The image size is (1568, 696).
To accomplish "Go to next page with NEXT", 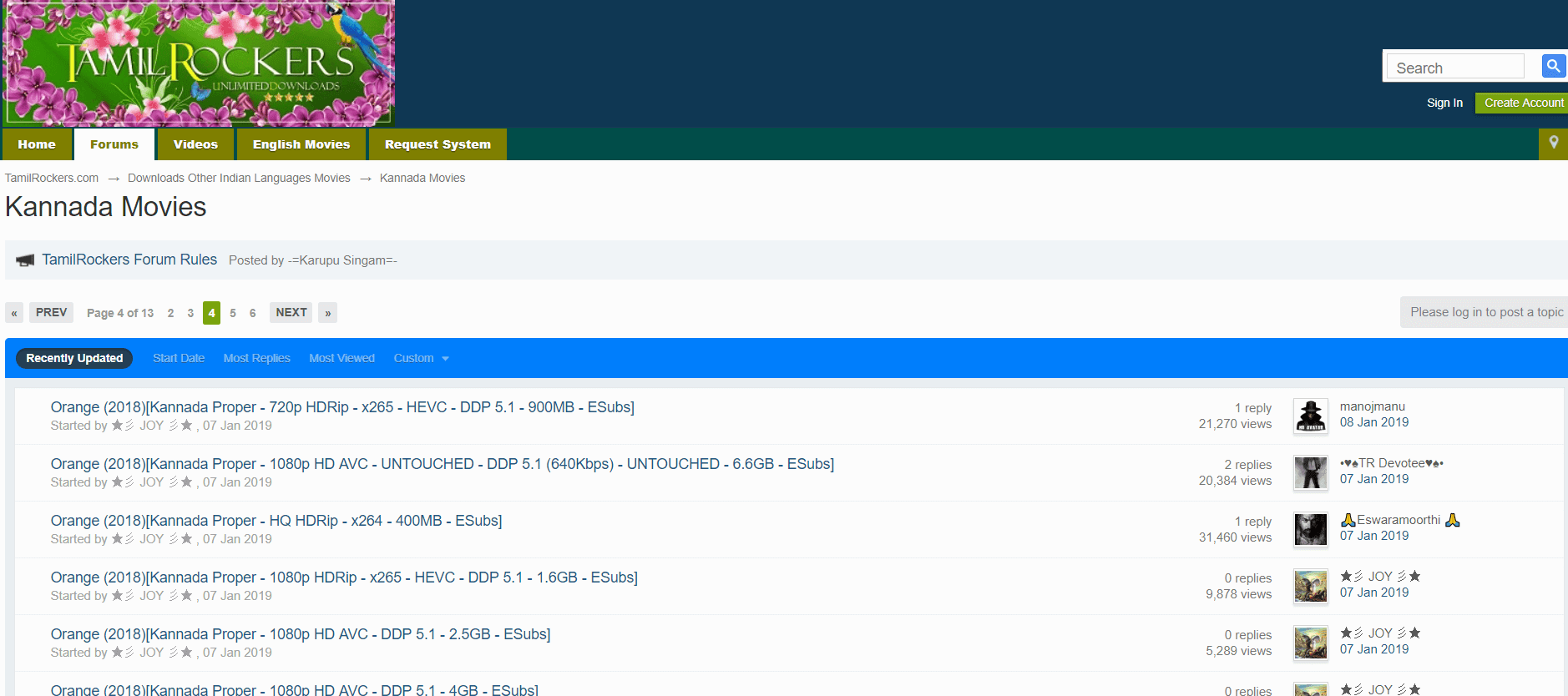I will coord(291,312).
